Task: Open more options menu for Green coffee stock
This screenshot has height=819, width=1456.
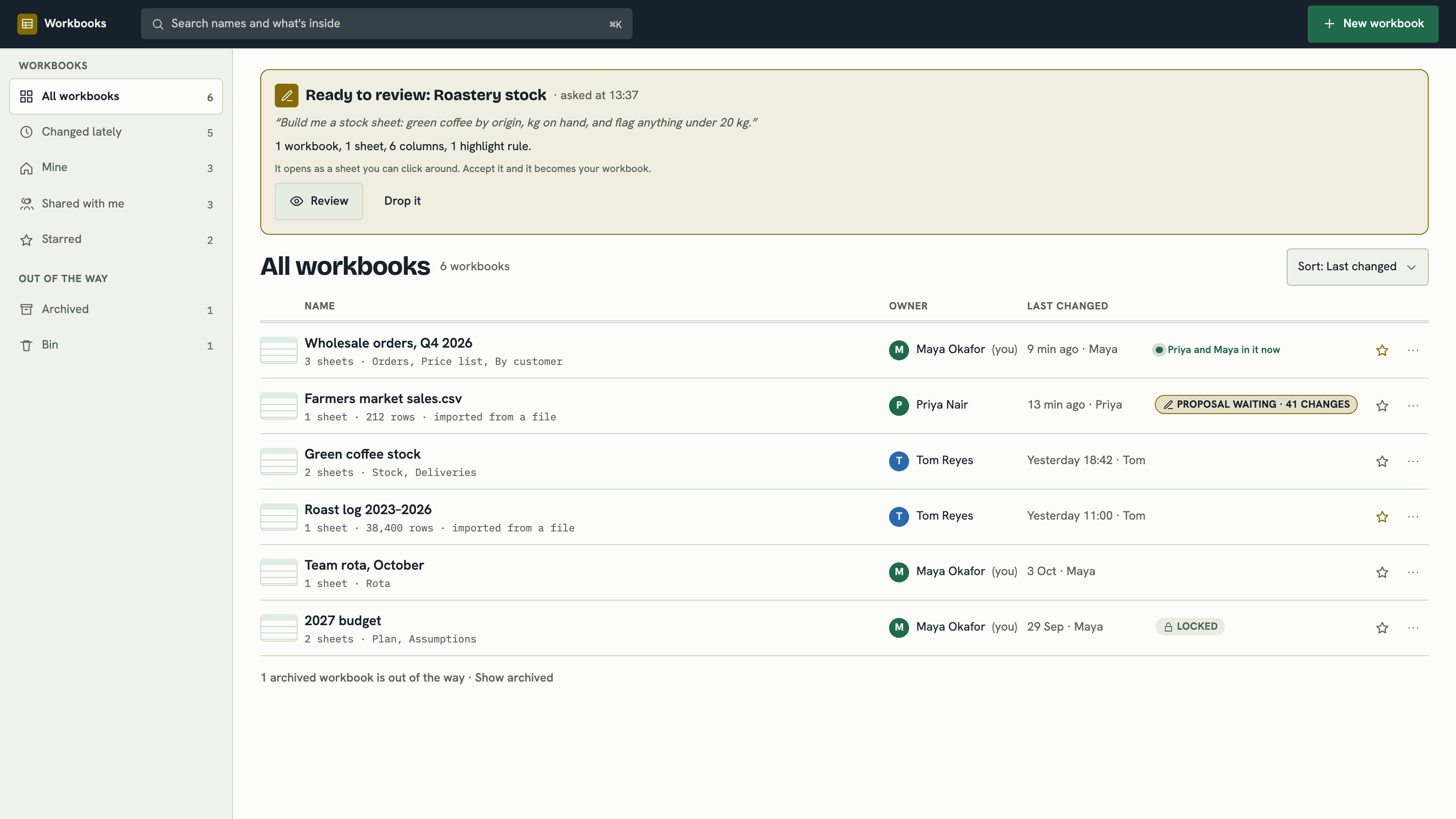Action: 1413,460
